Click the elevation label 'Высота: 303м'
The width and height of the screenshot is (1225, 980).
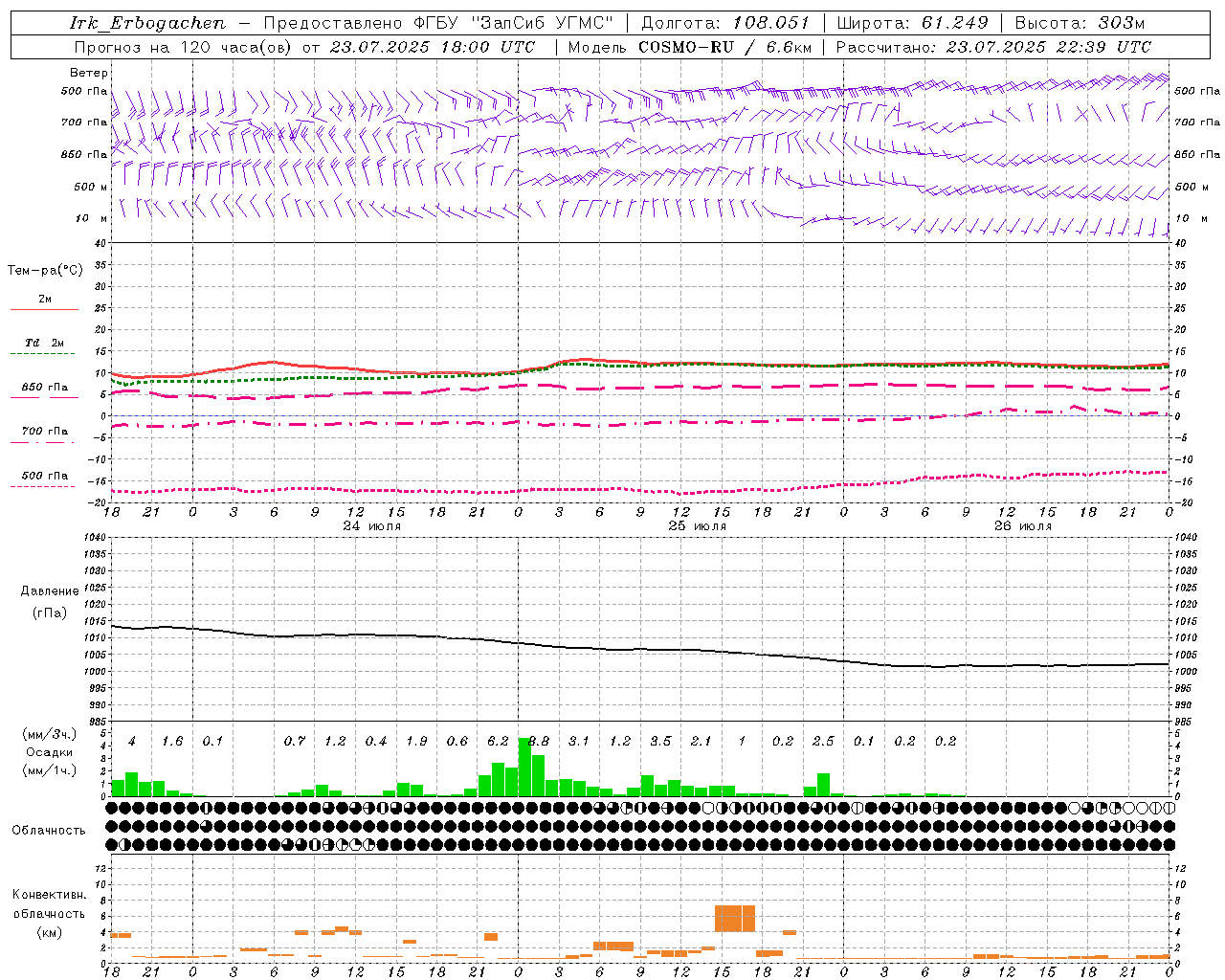(x=1080, y=23)
